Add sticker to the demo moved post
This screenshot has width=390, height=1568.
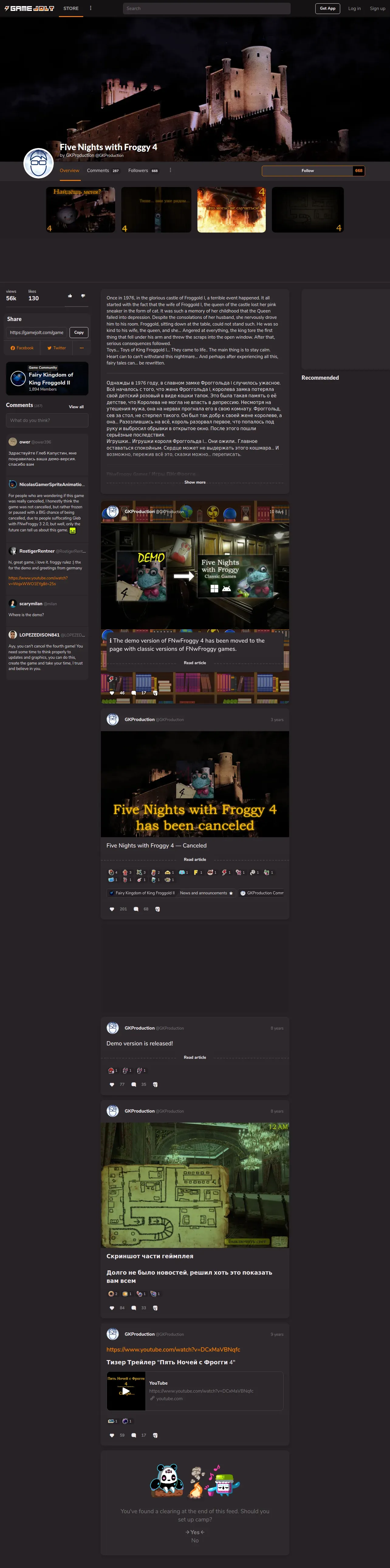(155, 693)
